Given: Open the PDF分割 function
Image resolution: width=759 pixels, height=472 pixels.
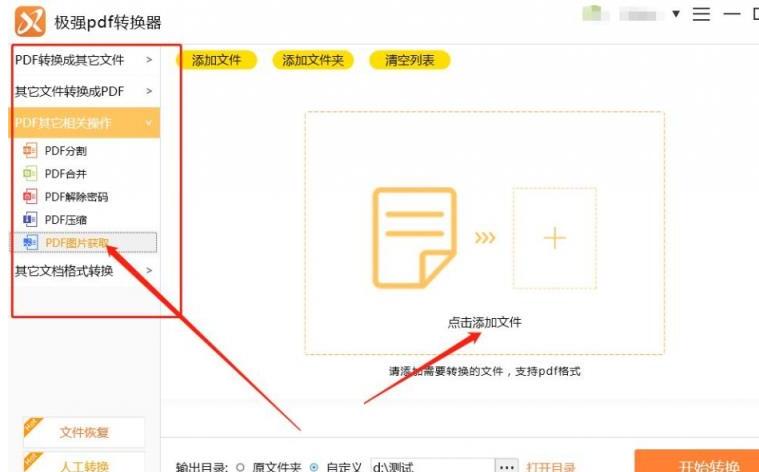Looking at the screenshot, I should coord(66,151).
